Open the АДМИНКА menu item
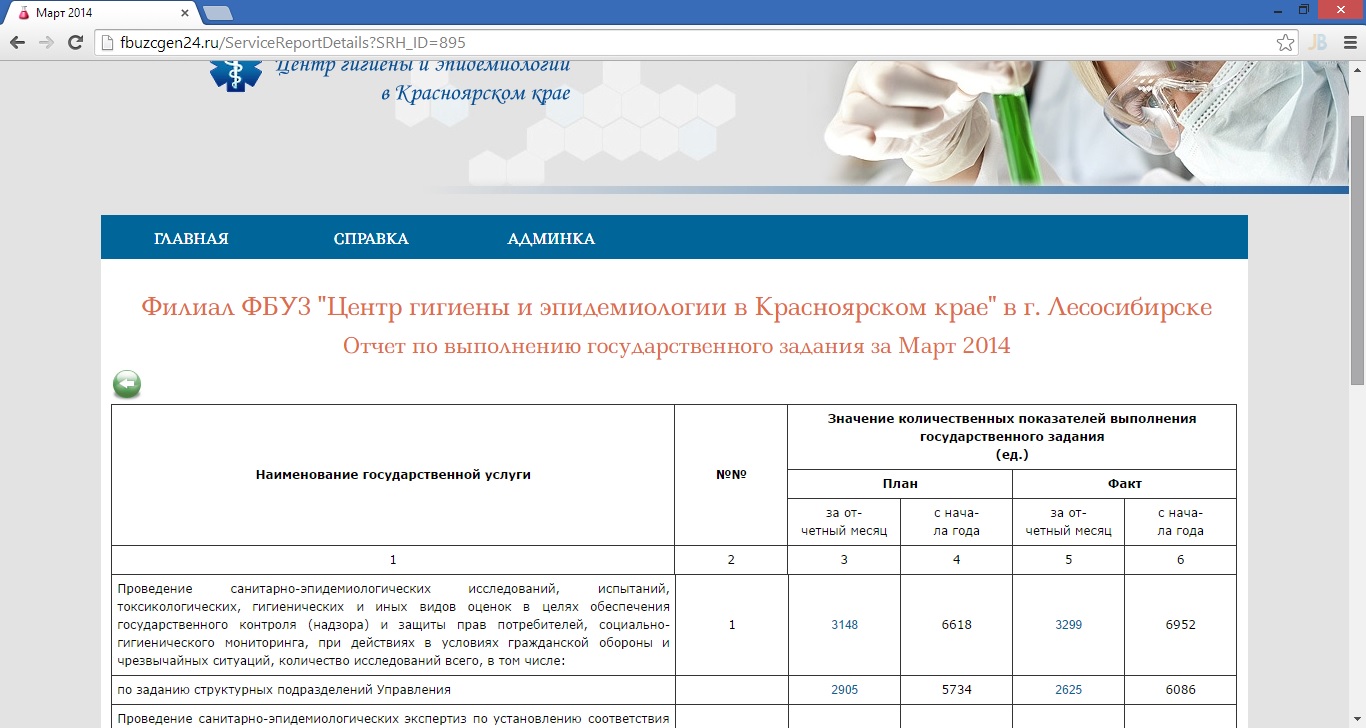The width and height of the screenshot is (1366, 728). [x=551, y=239]
